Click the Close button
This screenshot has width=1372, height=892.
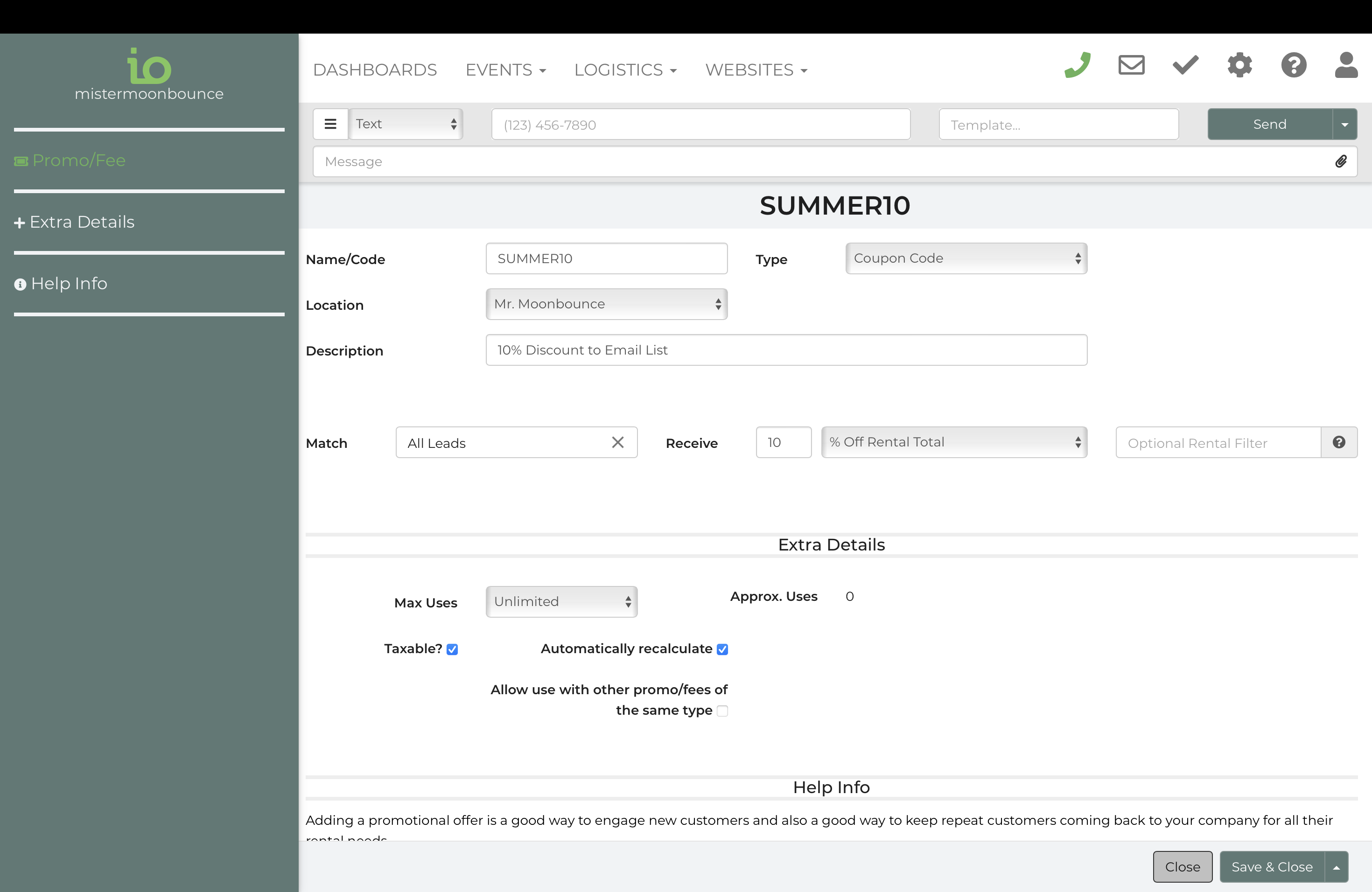pyautogui.click(x=1183, y=867)
